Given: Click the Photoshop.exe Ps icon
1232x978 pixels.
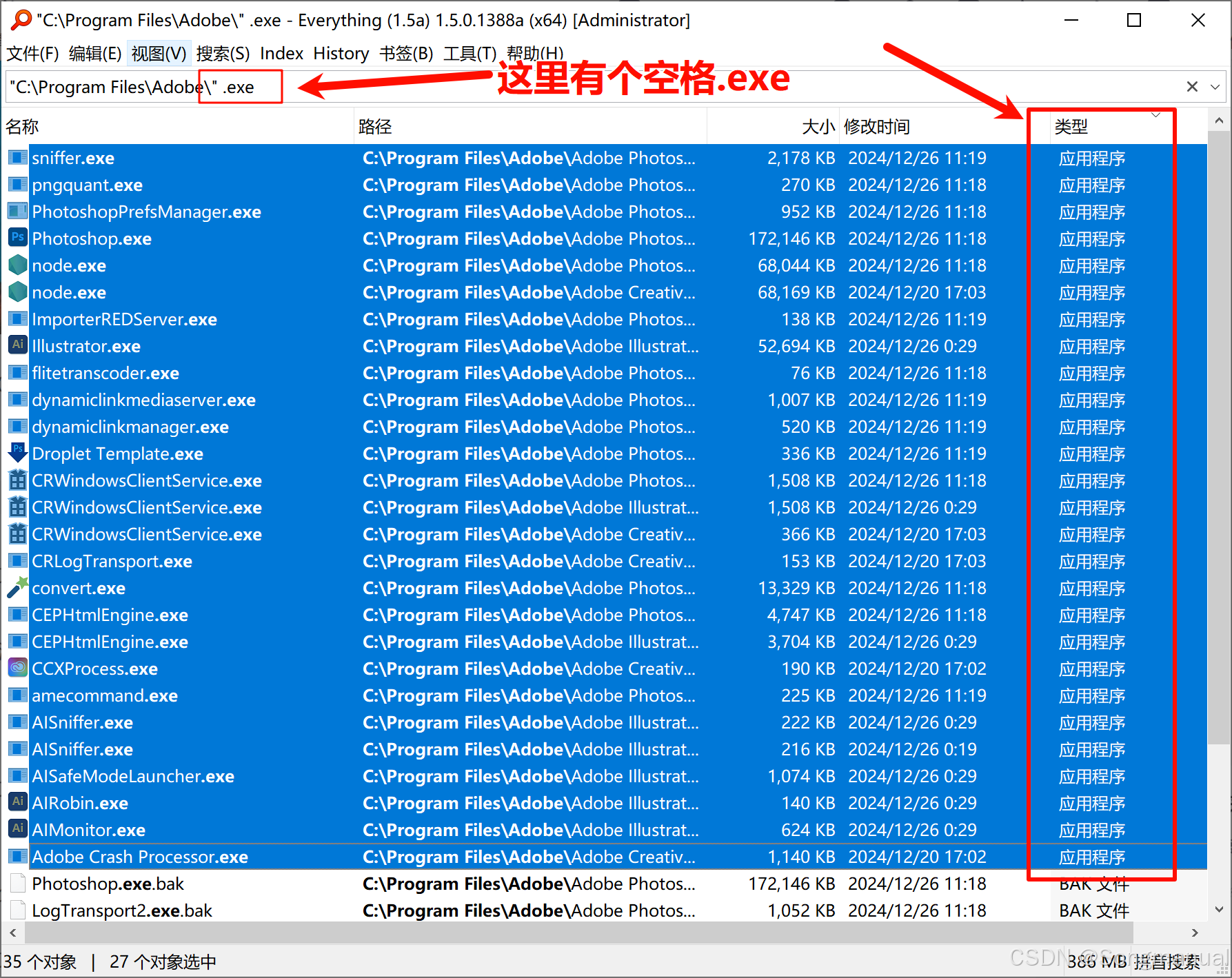Looking at the screenshot, I should pos(18,238).
